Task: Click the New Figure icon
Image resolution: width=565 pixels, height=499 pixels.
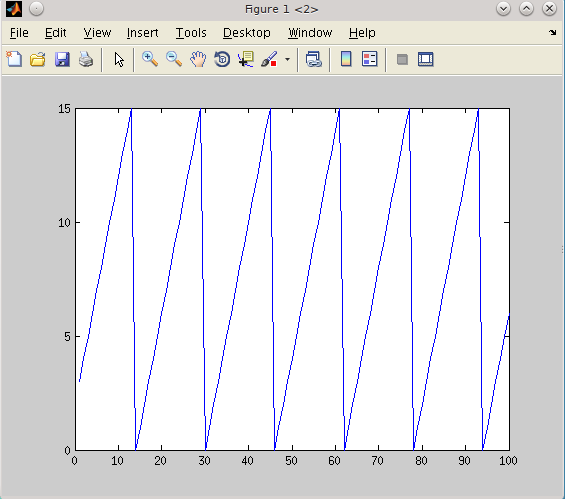Action: 14,59
